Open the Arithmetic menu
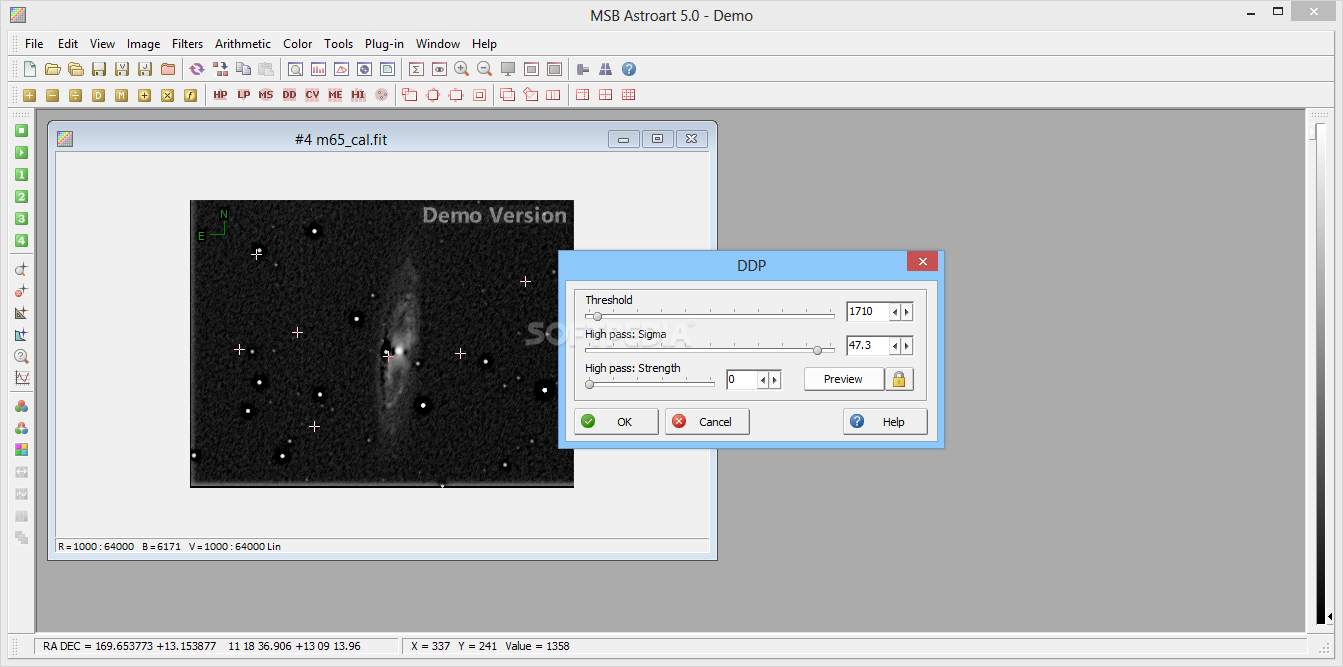Viewport: 1343px width, 667px height. tap(243, 44)
